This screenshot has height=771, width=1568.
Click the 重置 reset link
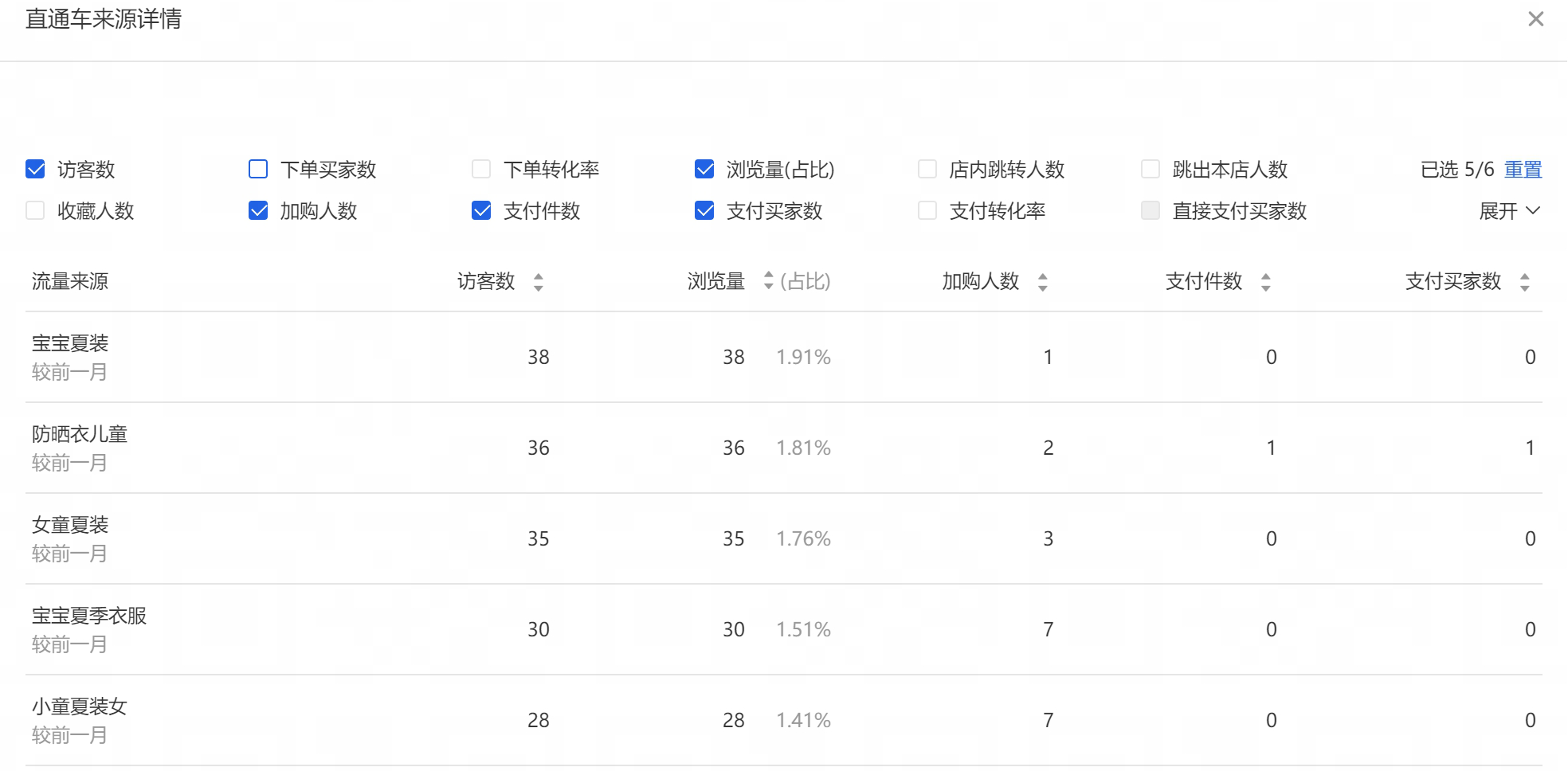click(1523, 170)
